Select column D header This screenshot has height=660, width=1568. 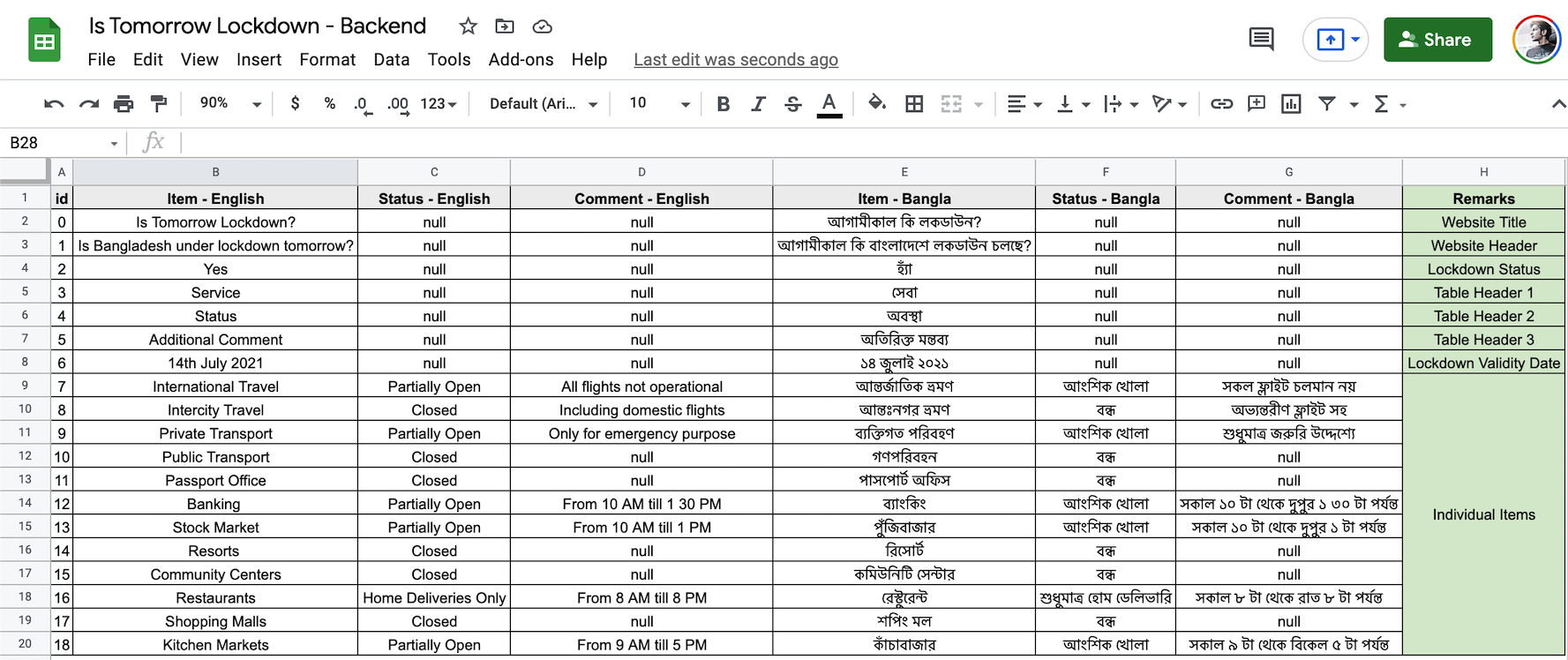click(x=641, y=172)
